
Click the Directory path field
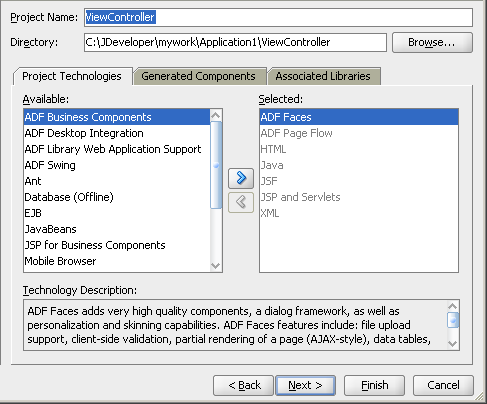(235, 42)
